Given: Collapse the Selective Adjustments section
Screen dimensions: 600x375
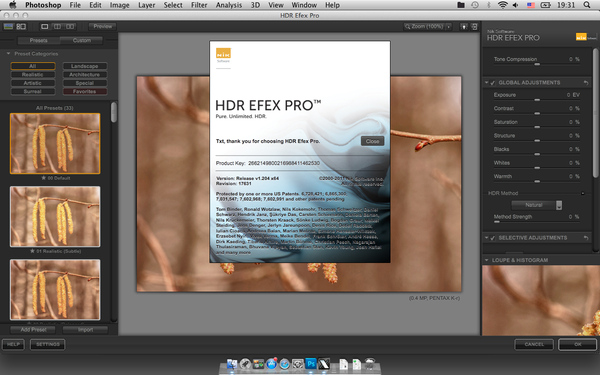Looking at the screenshot, I should point(486,238).
